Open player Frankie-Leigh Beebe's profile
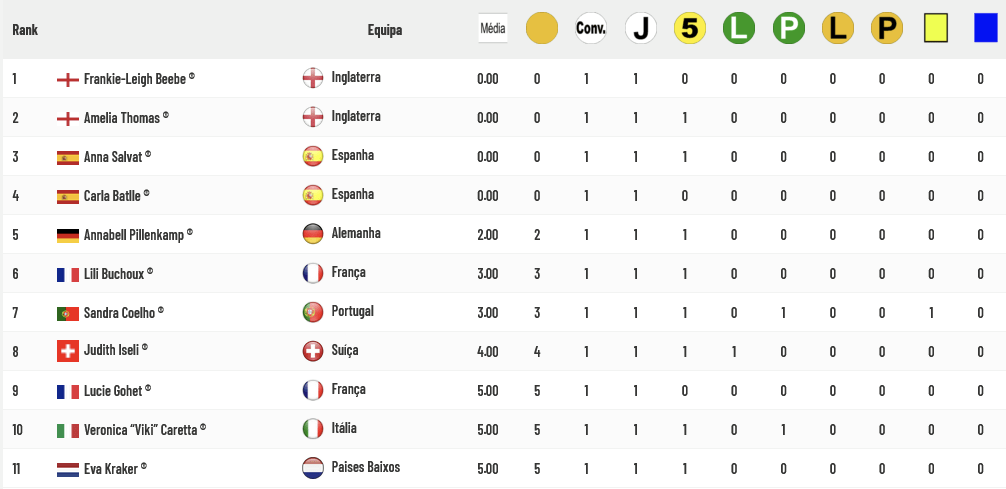Image resolution: width=1006 pixels, height=489 pixels. [x=135, y=79]
